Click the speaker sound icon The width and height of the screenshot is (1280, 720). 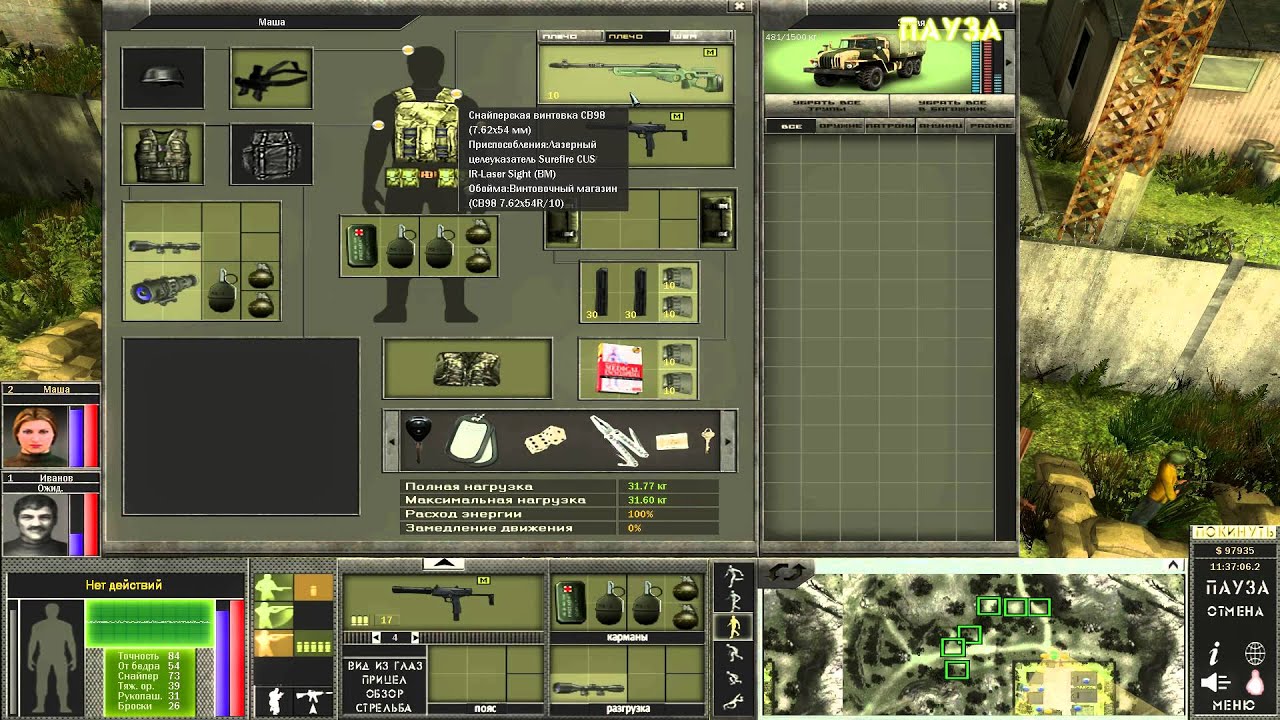tap(1215, 683)
